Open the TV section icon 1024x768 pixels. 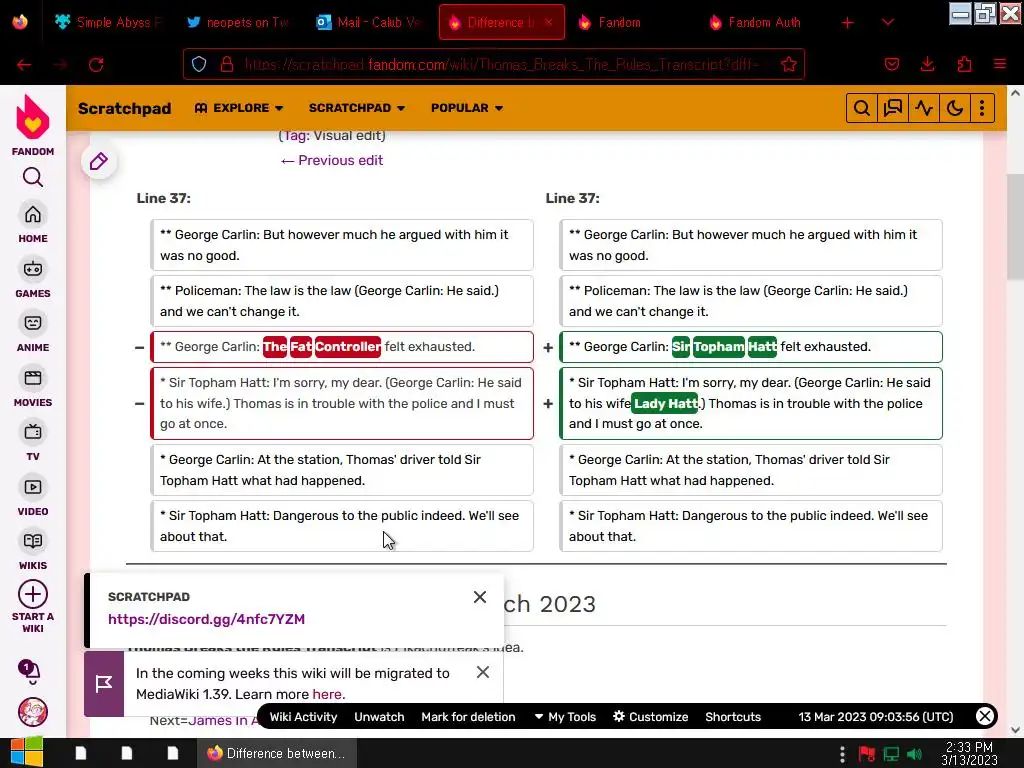coord(33,432)
